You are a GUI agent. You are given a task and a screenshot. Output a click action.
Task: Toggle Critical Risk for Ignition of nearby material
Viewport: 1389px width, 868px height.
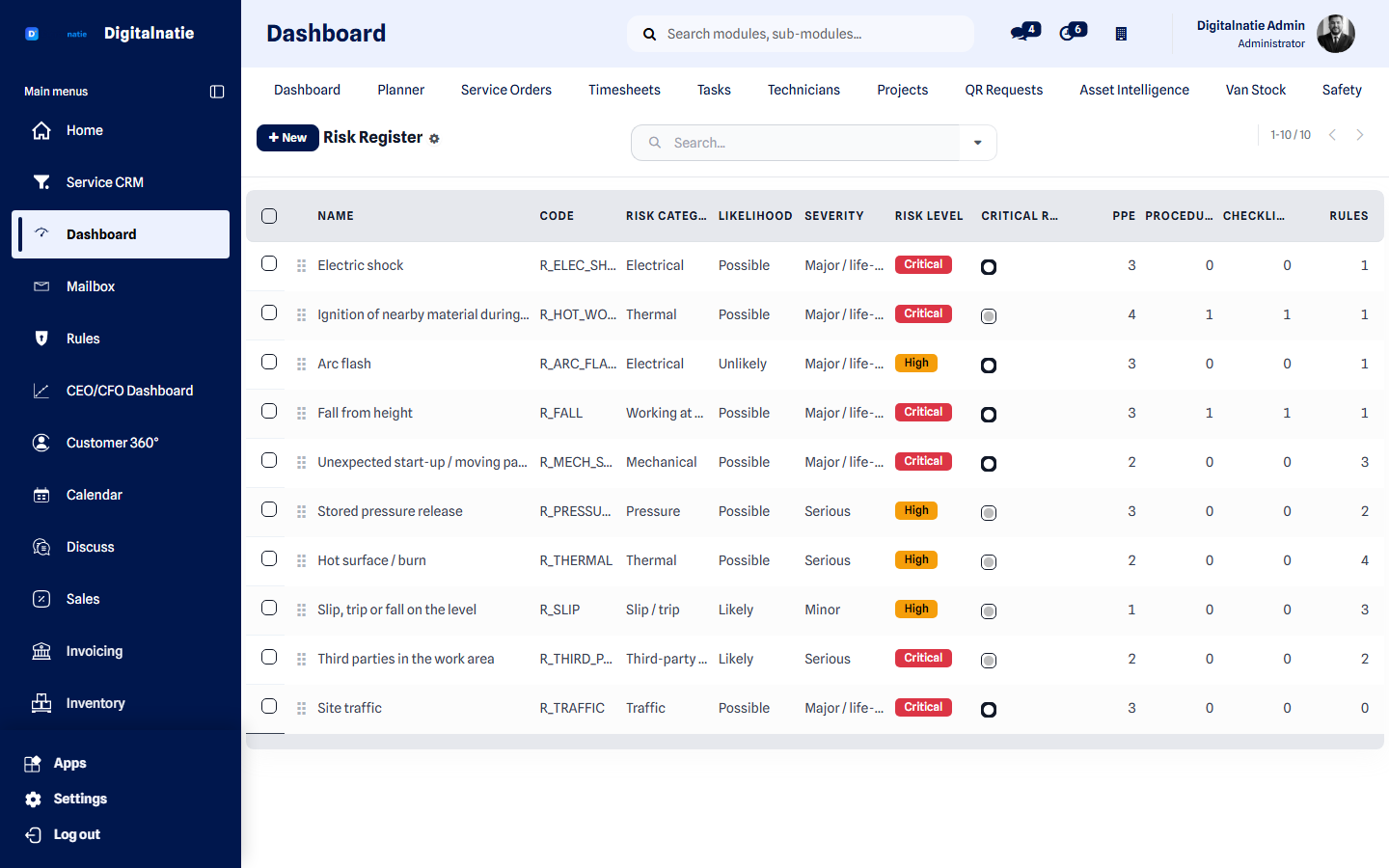pyautogui.click(x=989, y=316)
